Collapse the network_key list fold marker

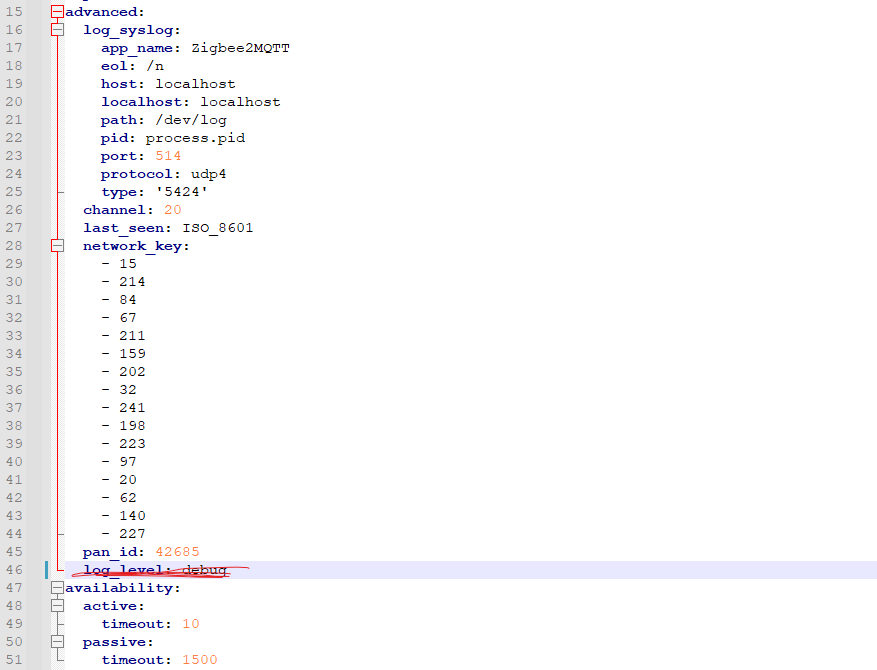pos(57,246)
